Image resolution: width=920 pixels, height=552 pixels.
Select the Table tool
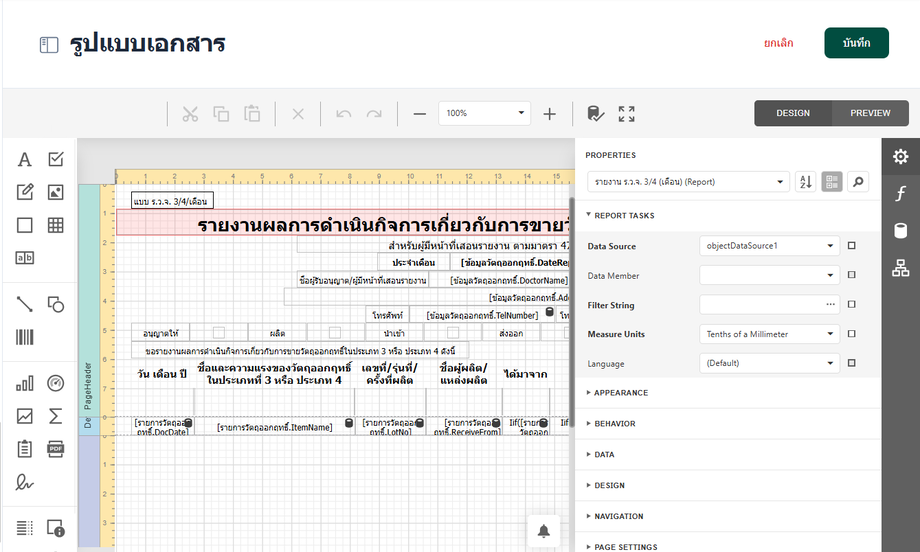[56, 225]
